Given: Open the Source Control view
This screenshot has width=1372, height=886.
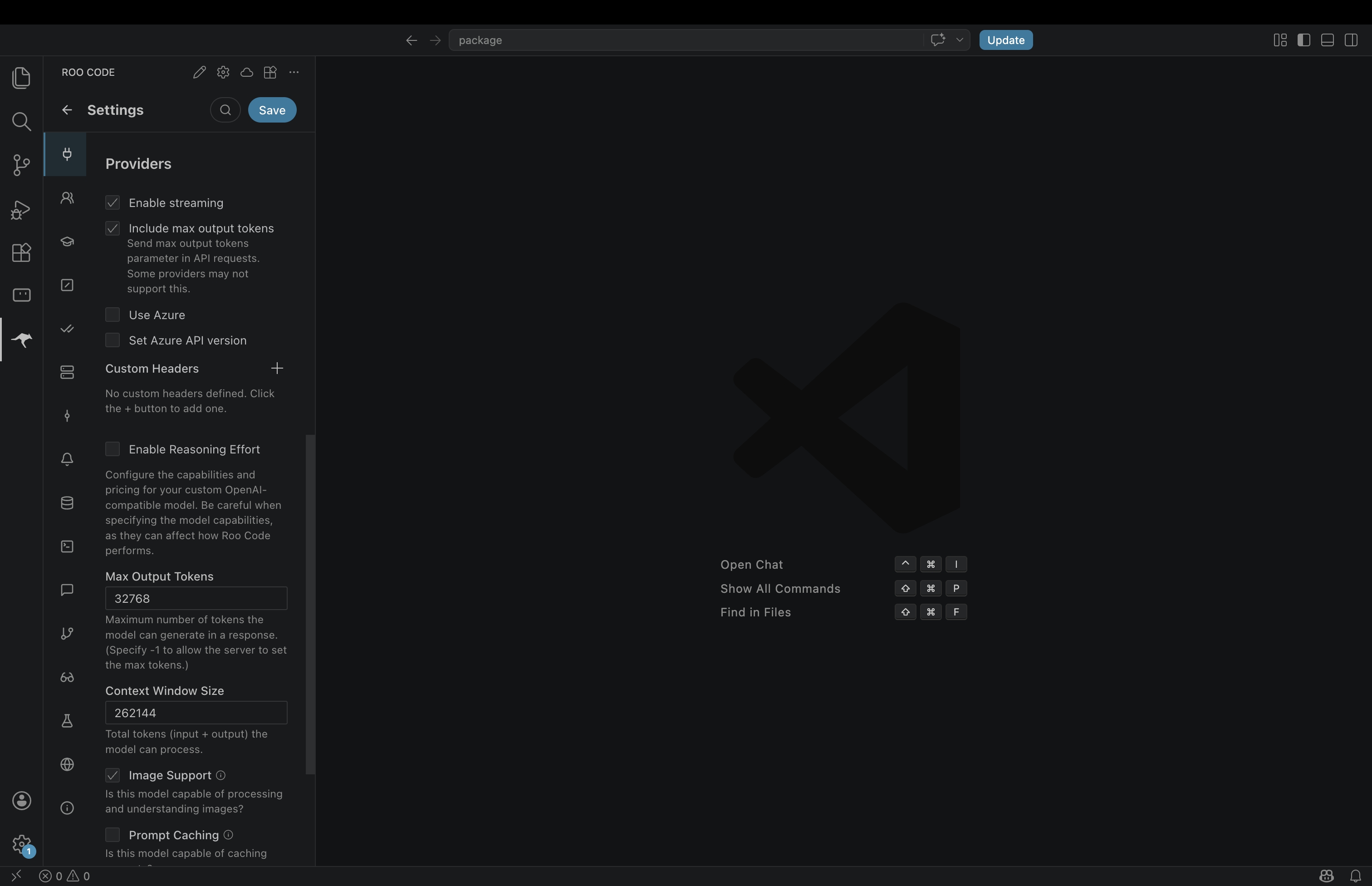Looking at the screenshot, I should (x=21, y=165).
